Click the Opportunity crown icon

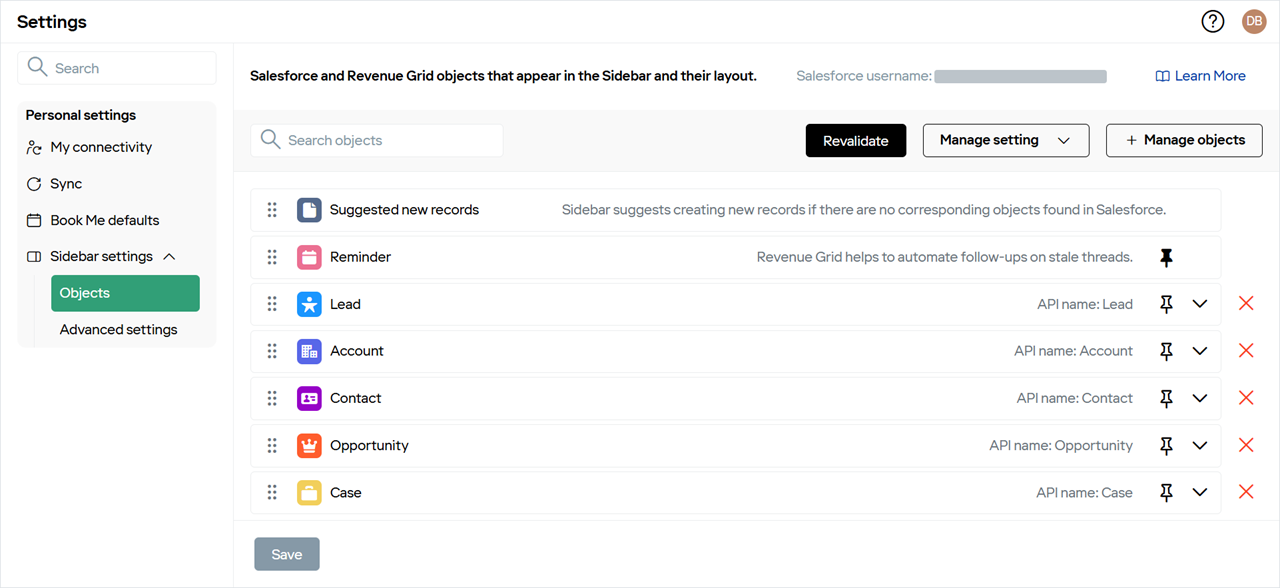click(x=309, y=445)
